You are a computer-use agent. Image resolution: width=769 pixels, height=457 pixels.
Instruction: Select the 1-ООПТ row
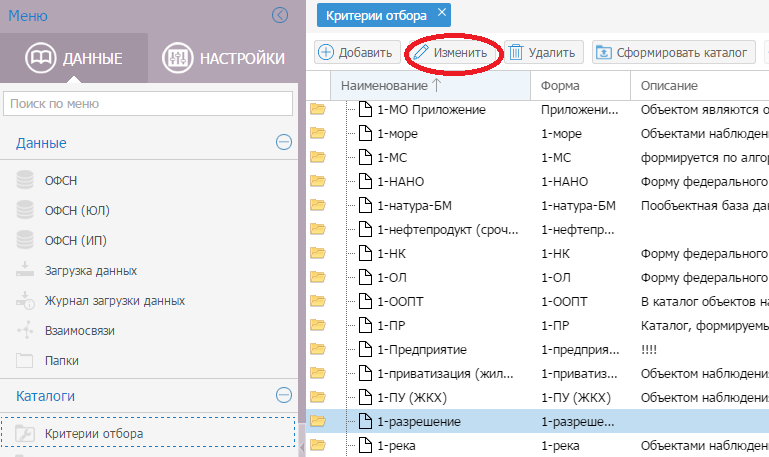538,302
